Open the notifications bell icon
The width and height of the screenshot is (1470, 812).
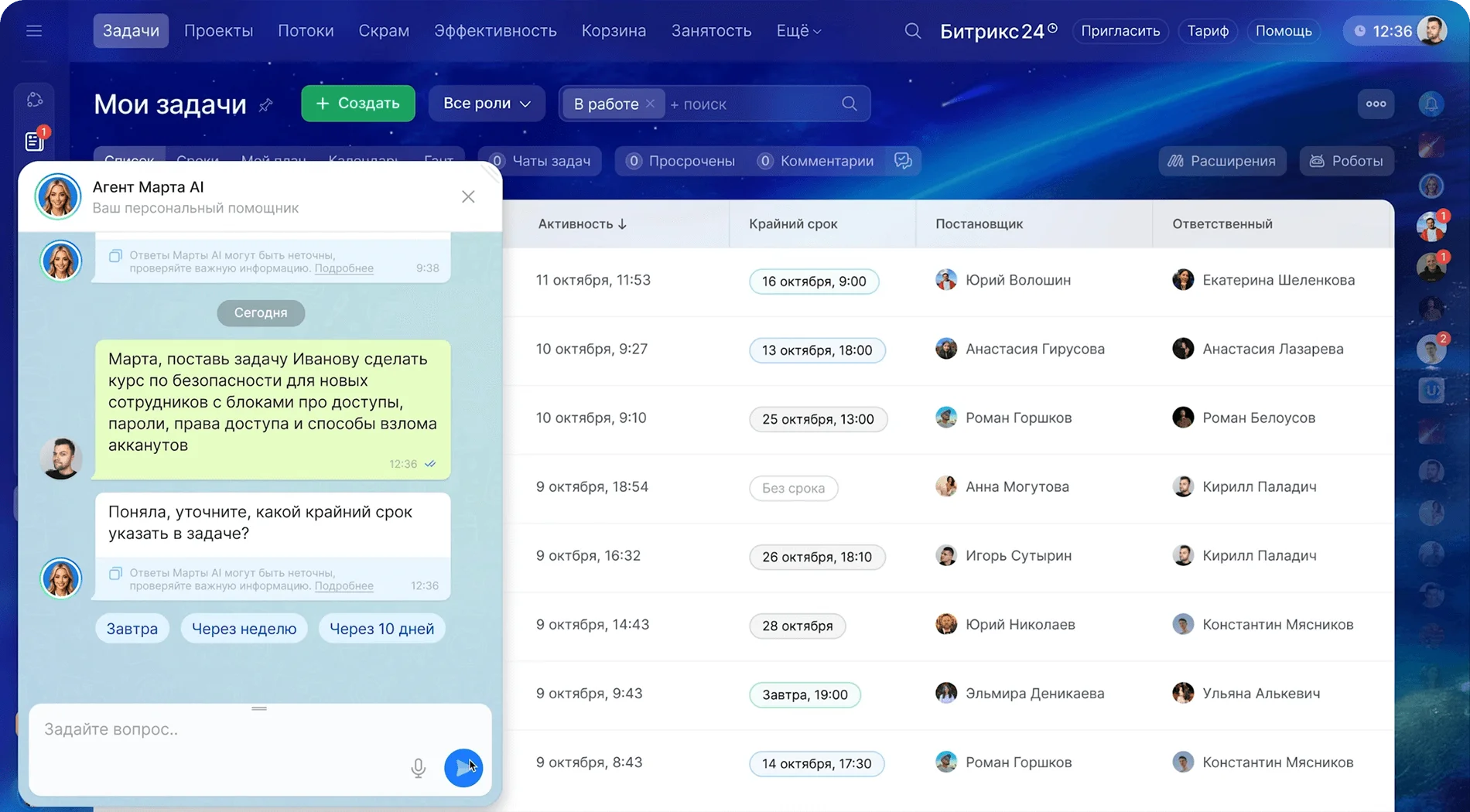1431,104
